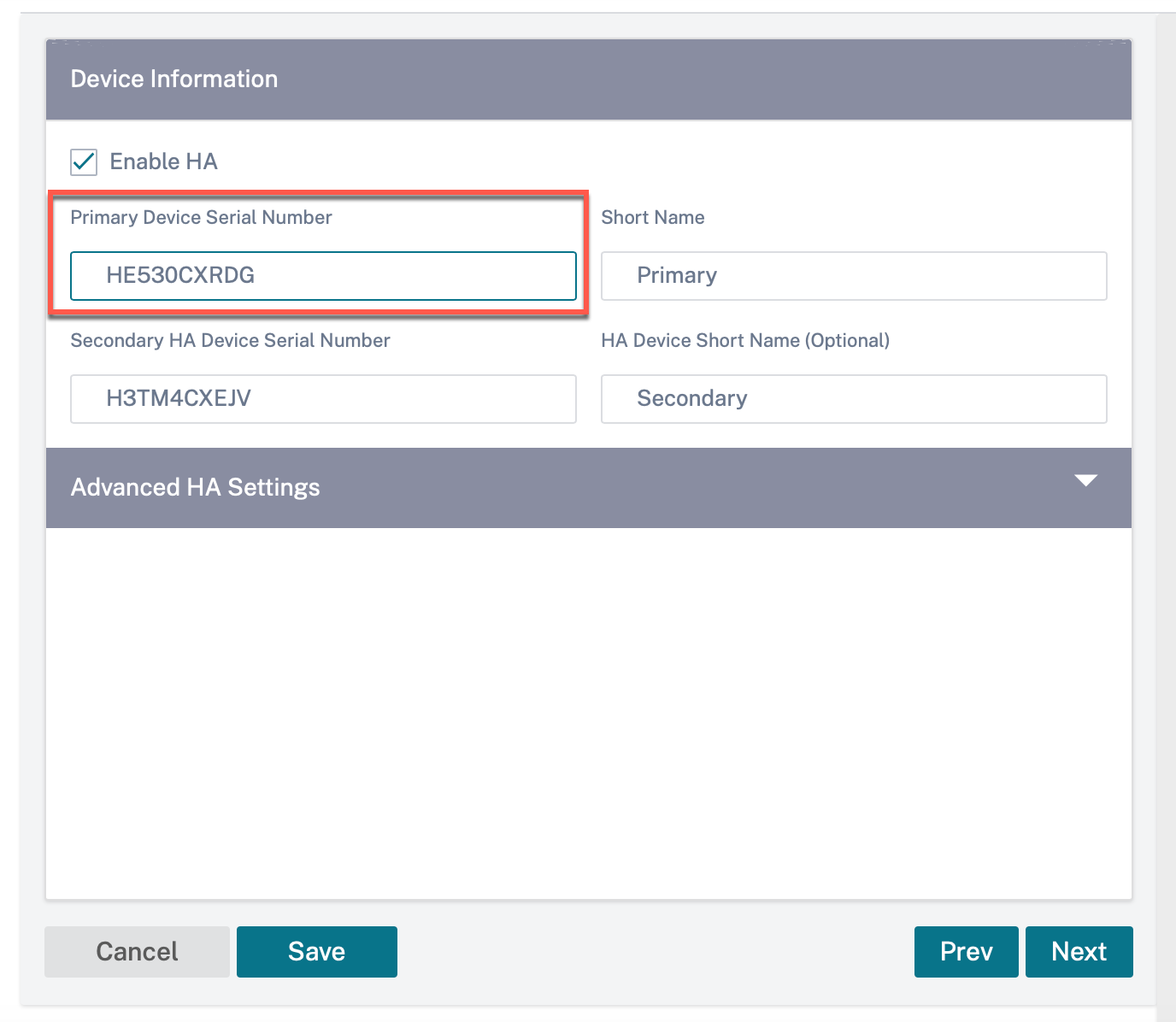Screen dimensions: 1176x1022
Task: Go back with the Prev button
Action: (967, 952)
